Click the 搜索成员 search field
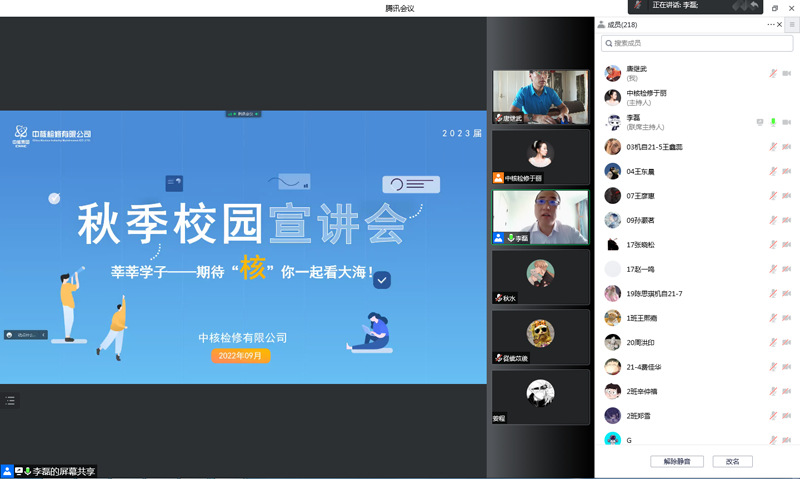800x479 pixels. 697,43
